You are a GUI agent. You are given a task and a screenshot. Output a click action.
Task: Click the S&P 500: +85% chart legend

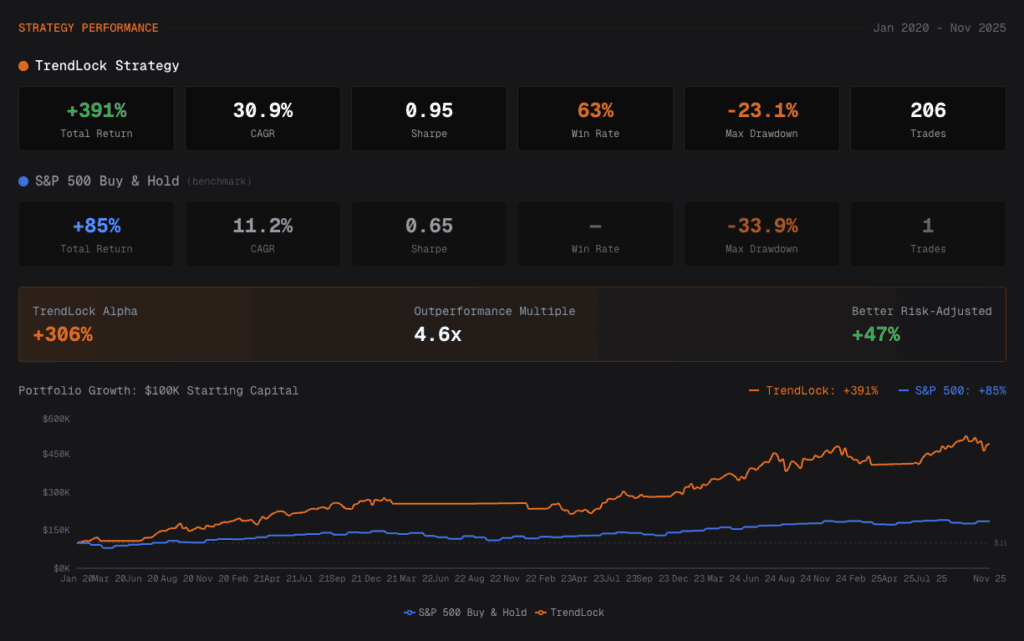pyautogui.click(x=952, y=390)
